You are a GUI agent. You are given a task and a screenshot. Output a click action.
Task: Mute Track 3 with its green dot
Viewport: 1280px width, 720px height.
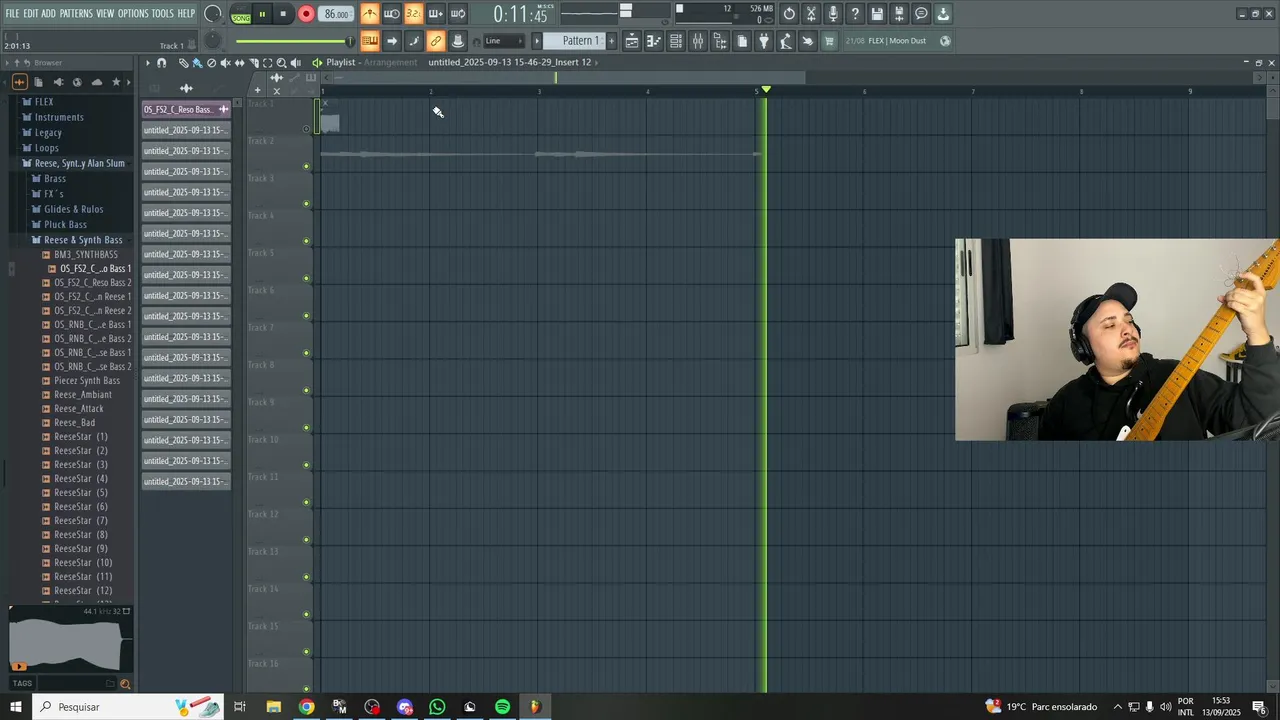306,204
